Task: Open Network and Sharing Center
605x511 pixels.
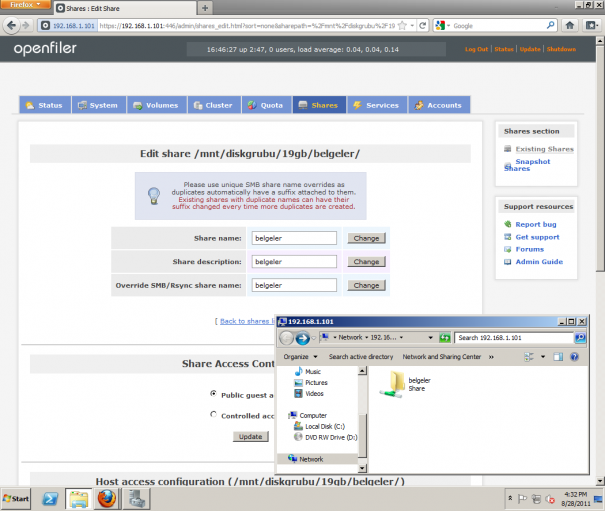Action: (442, 357)
